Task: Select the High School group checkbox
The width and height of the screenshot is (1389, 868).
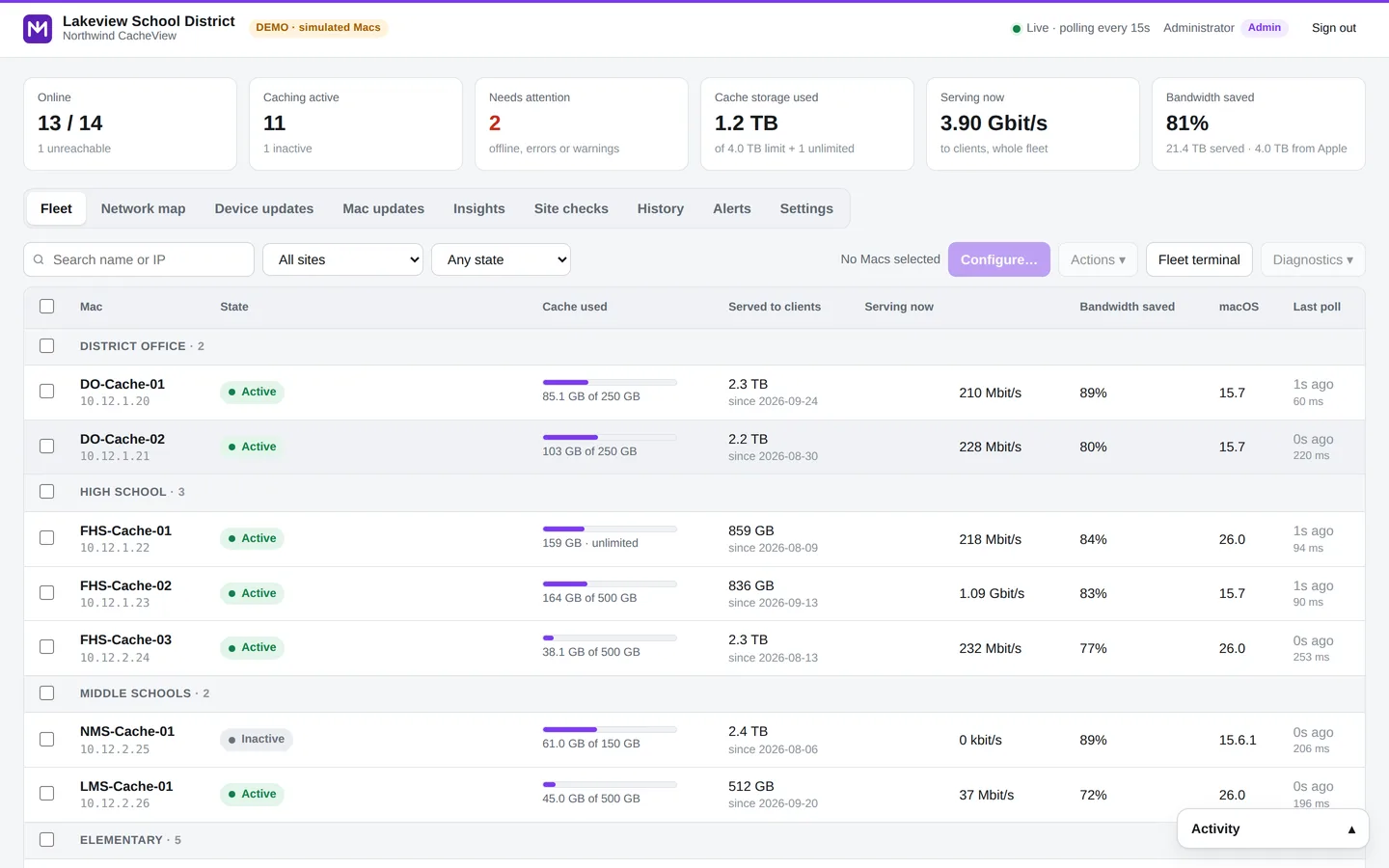Action: point(46,492)
